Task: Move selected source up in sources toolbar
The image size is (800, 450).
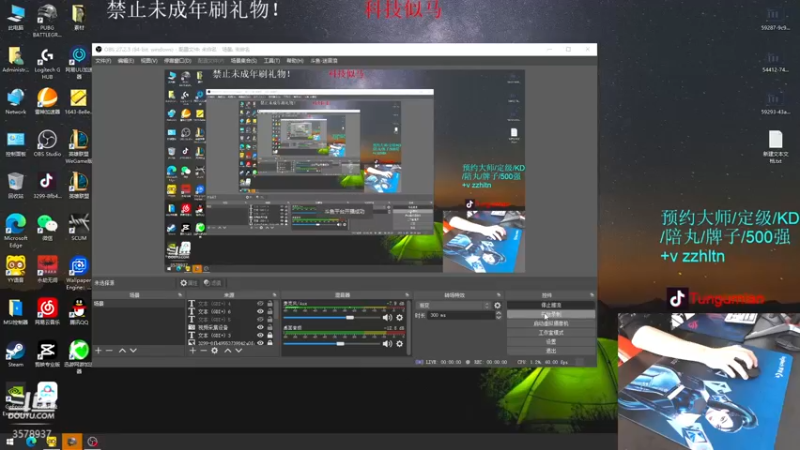Action: pyautogui.click(x=228, y=351)
